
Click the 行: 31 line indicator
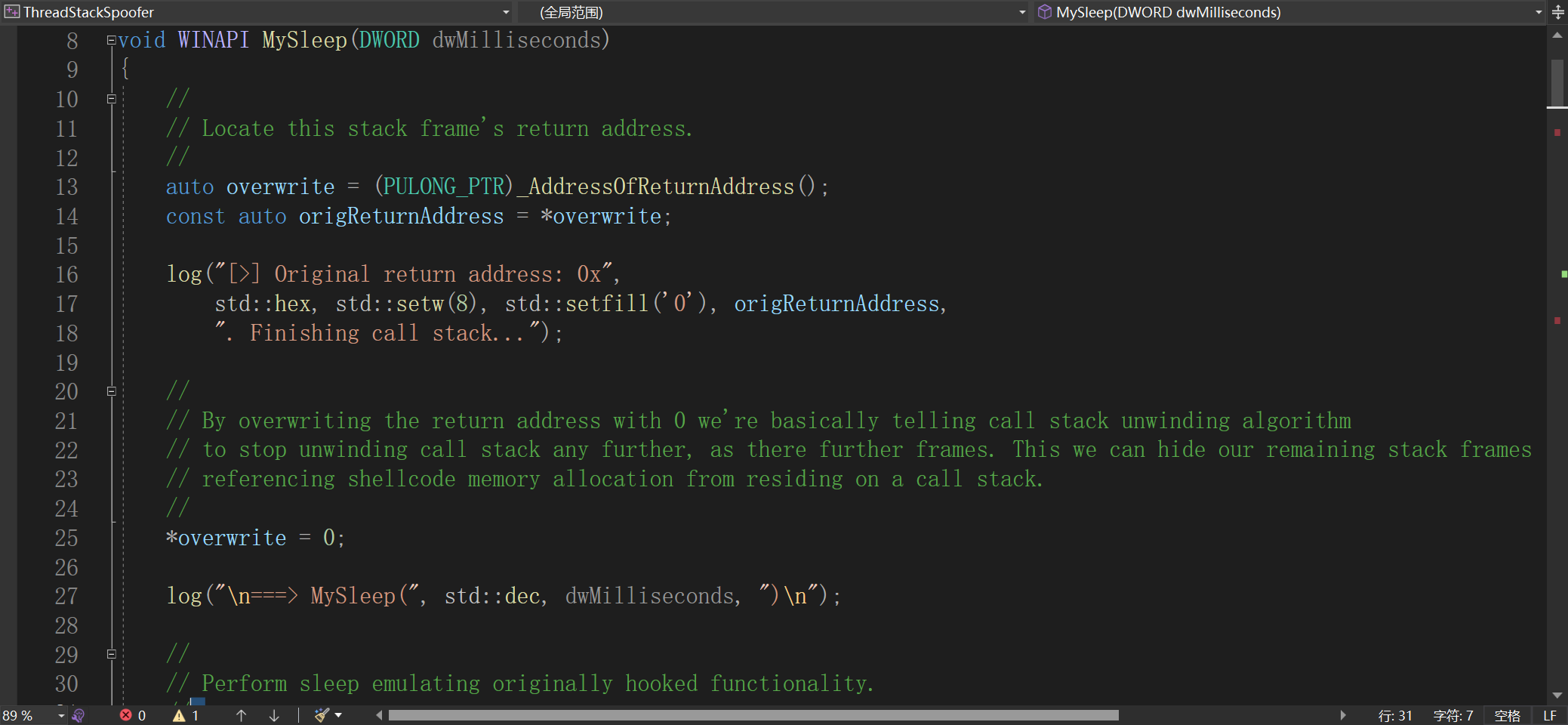pyautogui.click(x=1394, y=715)
